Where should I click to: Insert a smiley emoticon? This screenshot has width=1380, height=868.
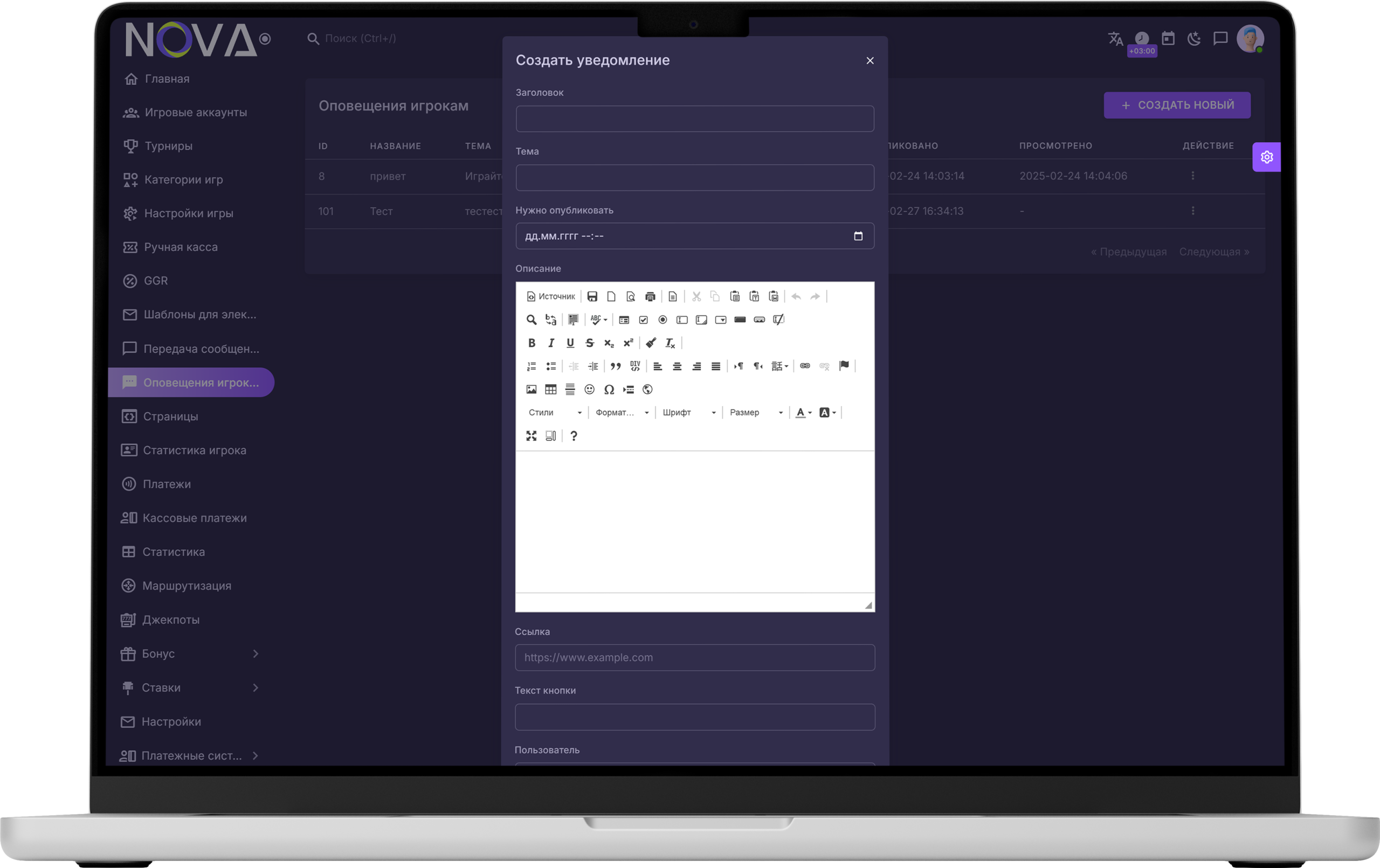point(589,390)
